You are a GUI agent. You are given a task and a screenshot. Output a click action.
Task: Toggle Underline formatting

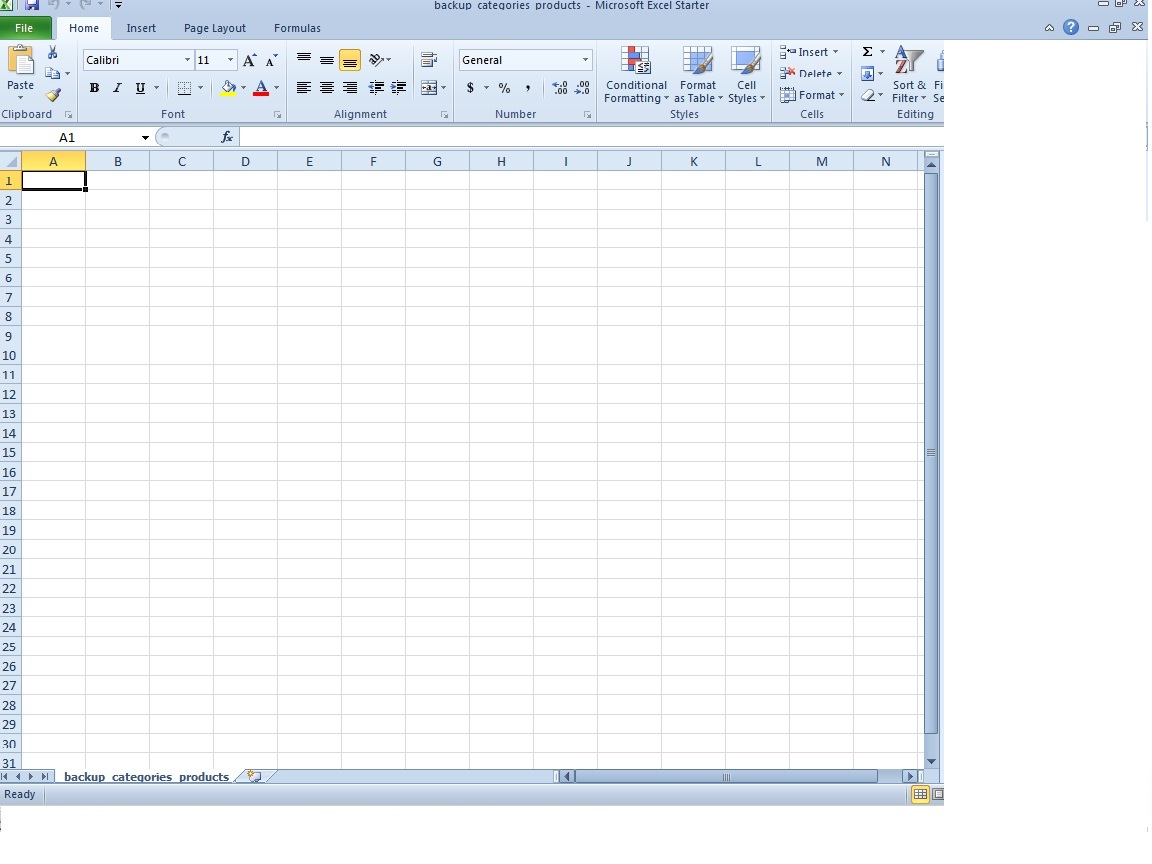(x=140, y=88)
